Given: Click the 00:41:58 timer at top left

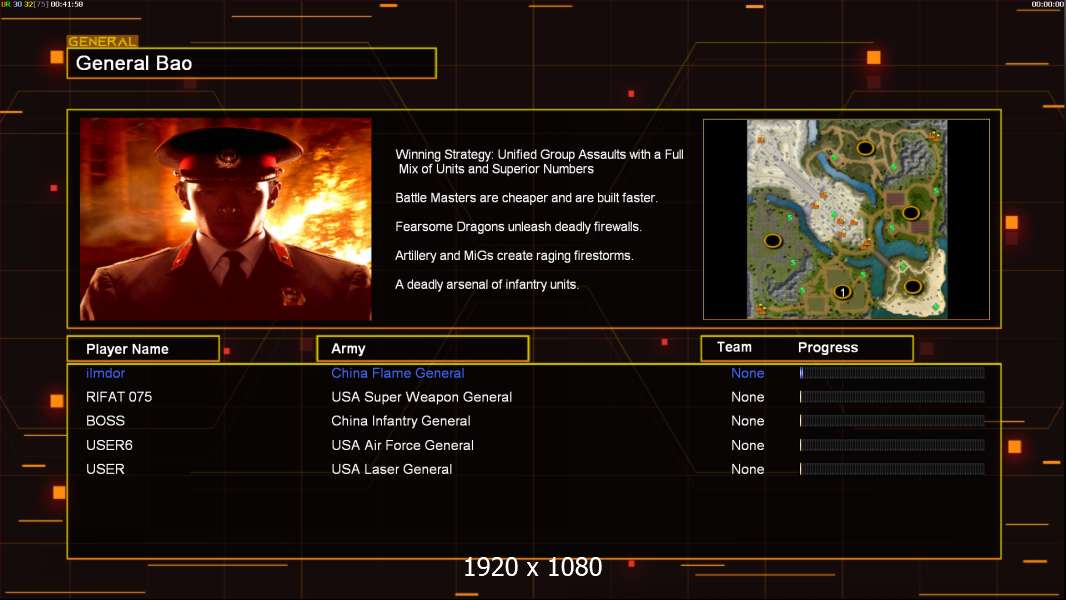Looking at the screenshot, I should point(67,4).
